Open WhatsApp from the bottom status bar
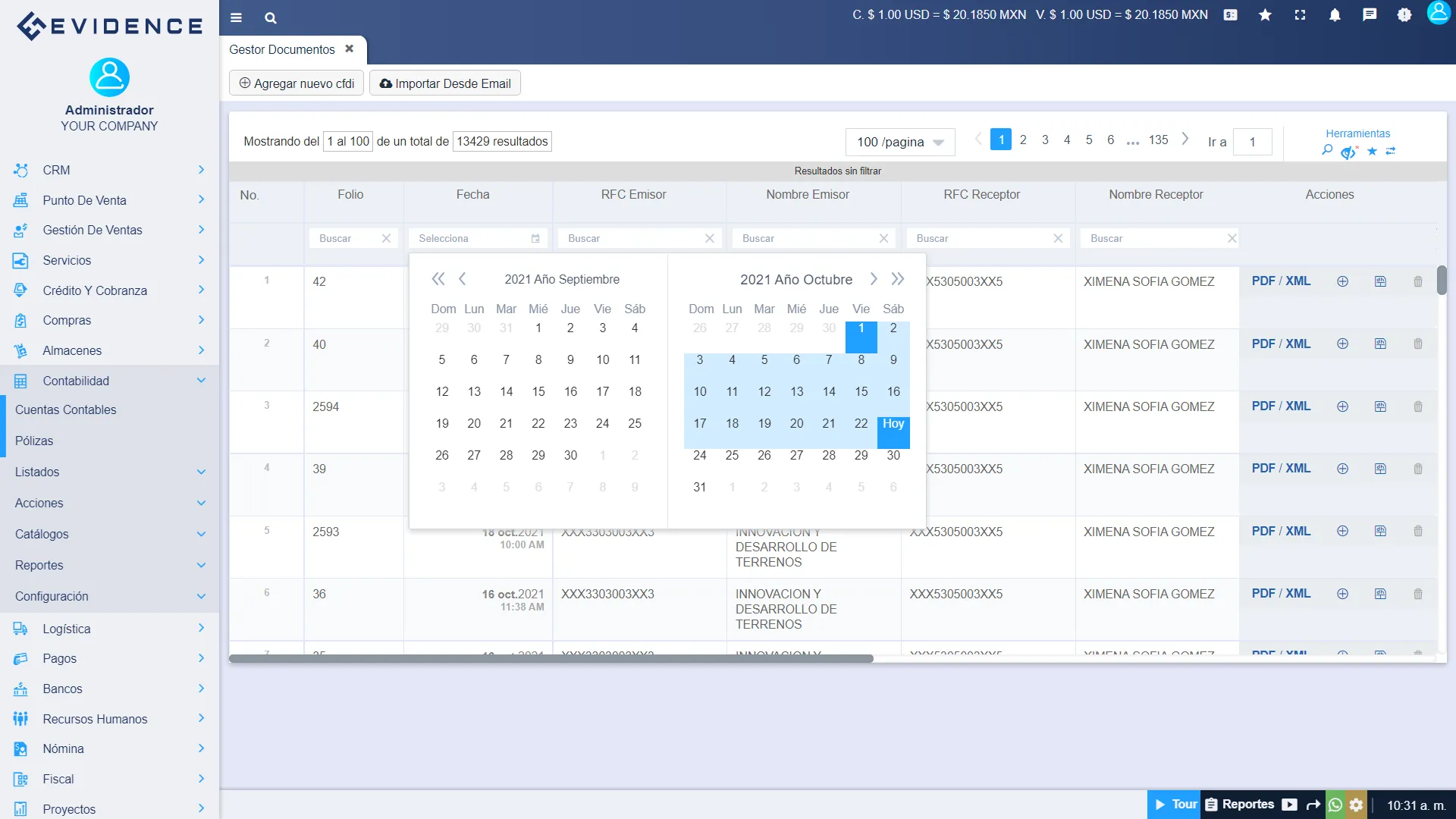 1335,805
